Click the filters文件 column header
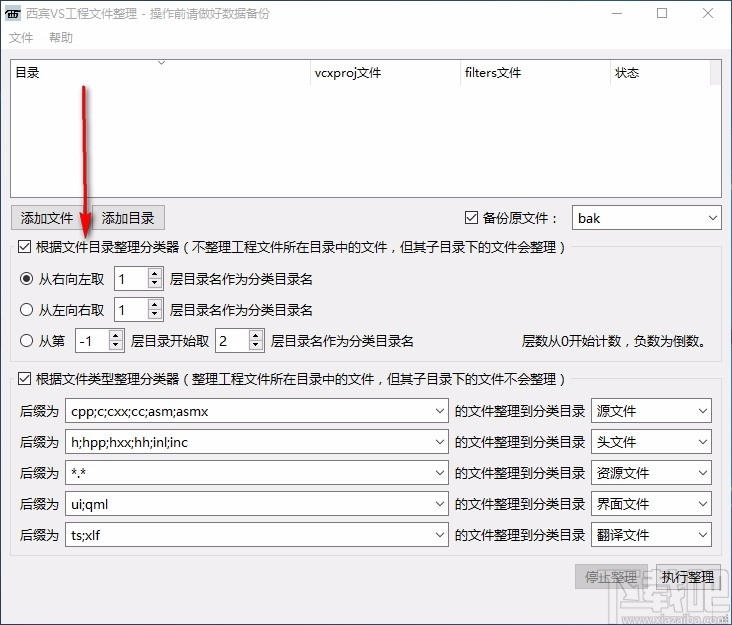 535,72
